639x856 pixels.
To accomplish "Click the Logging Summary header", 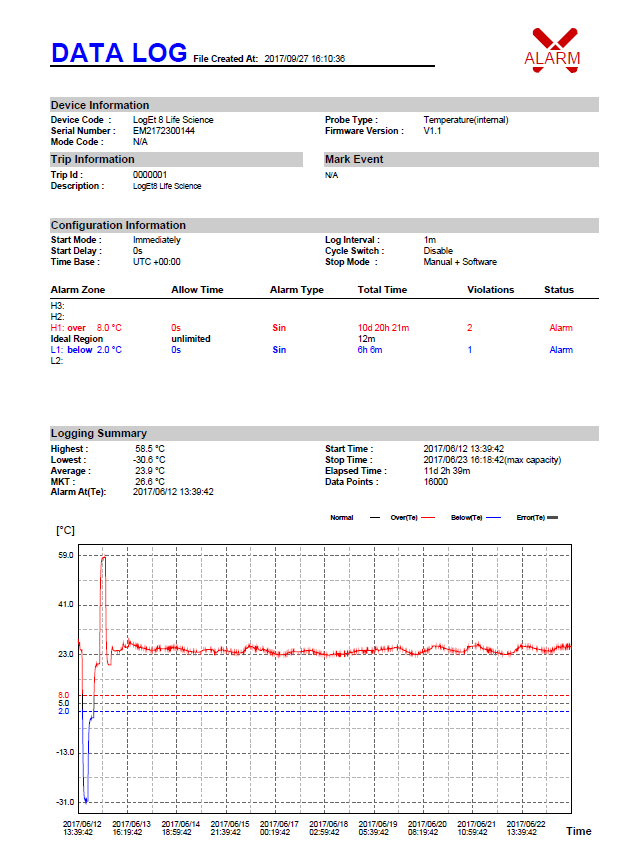I will 99,433.
